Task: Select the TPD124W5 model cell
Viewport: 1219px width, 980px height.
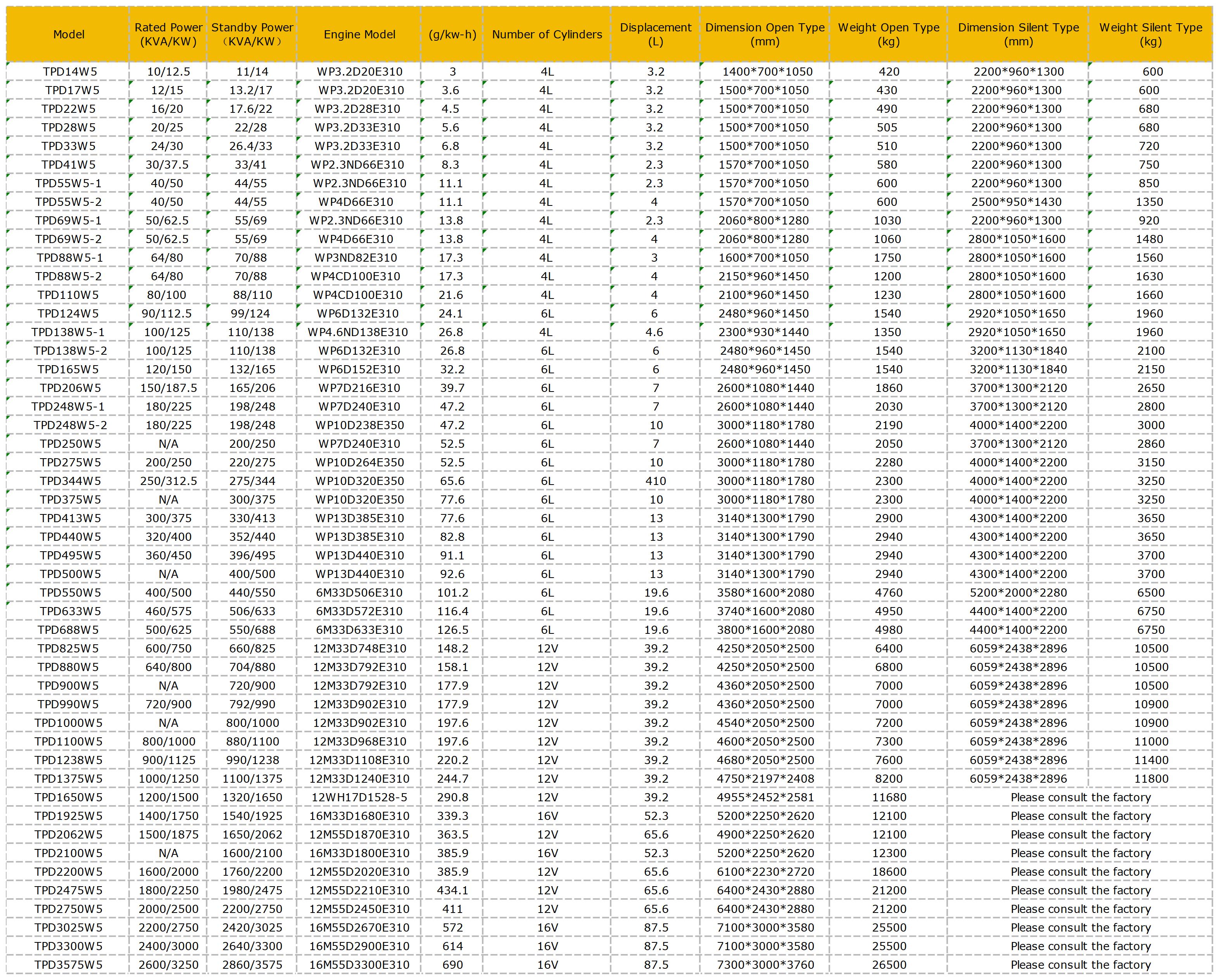Action: 68,314
